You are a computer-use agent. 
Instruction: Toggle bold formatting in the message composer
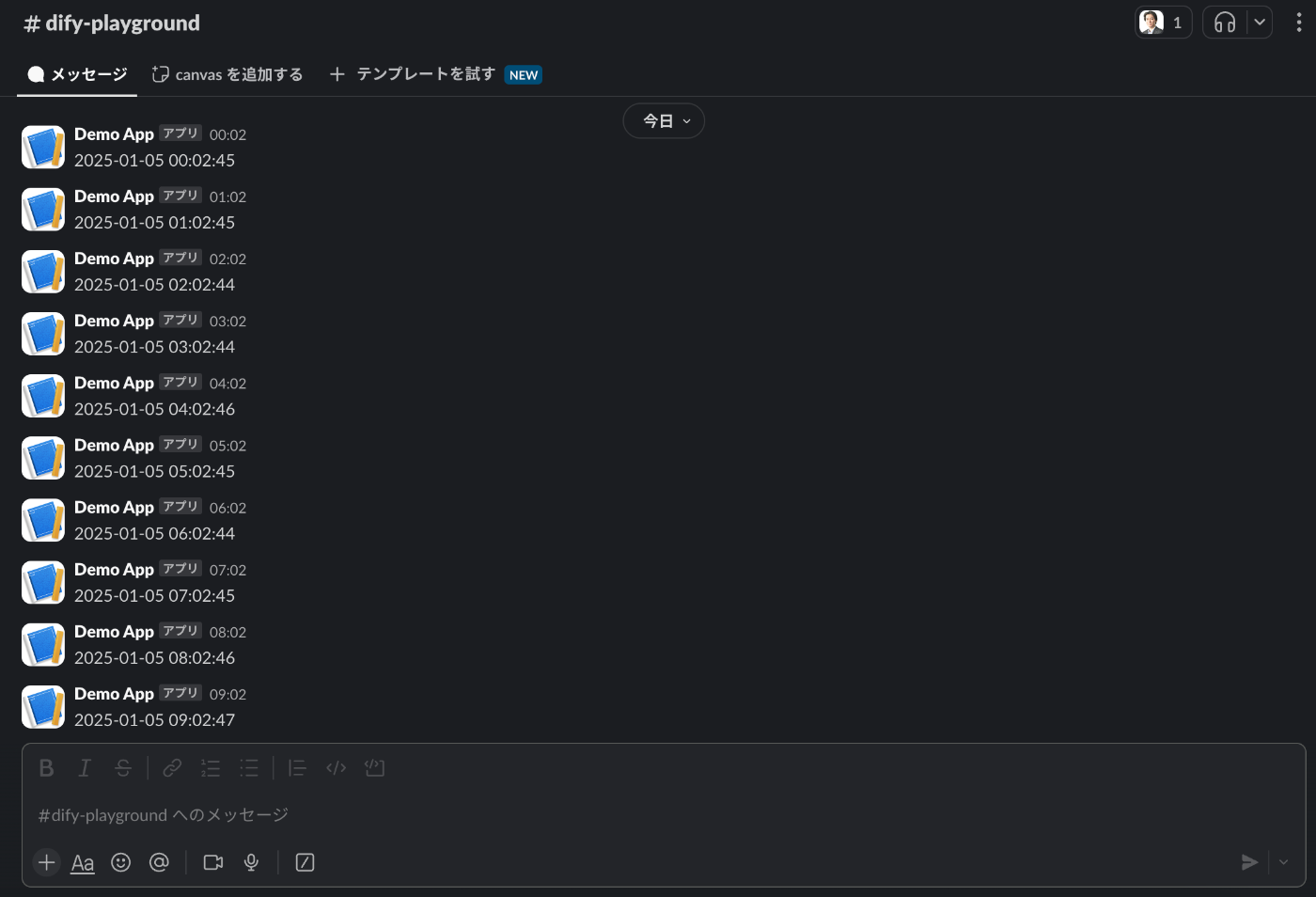(x=46, y=768)
